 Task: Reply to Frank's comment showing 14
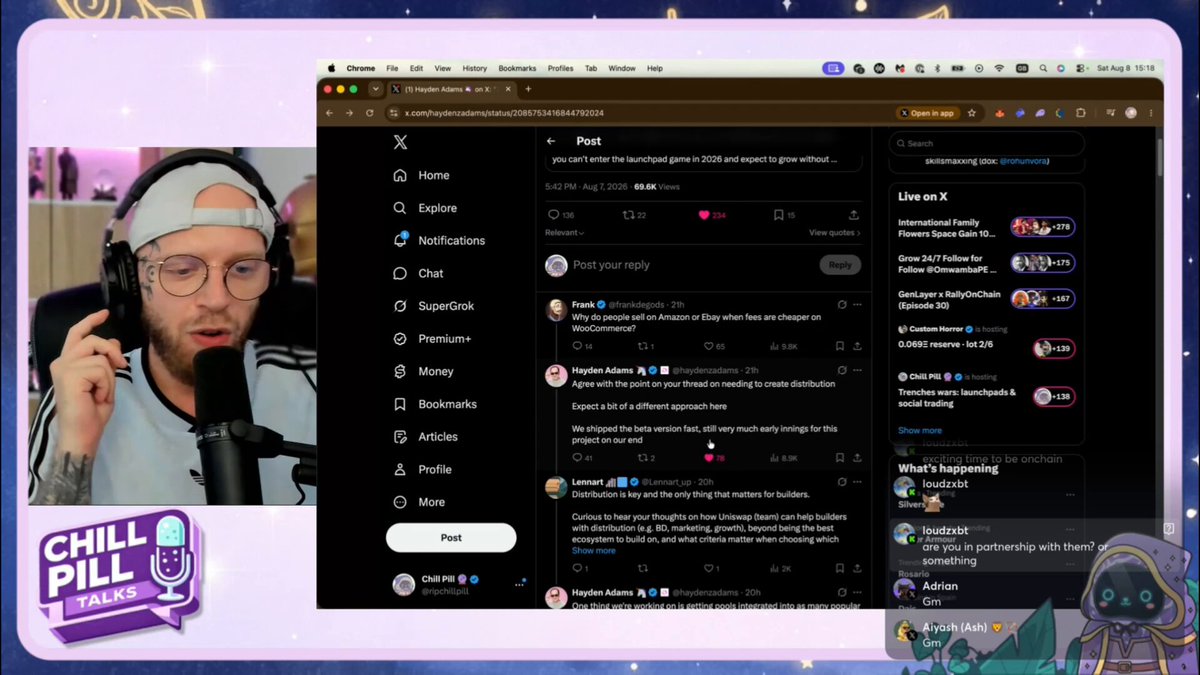coord(582,346)
